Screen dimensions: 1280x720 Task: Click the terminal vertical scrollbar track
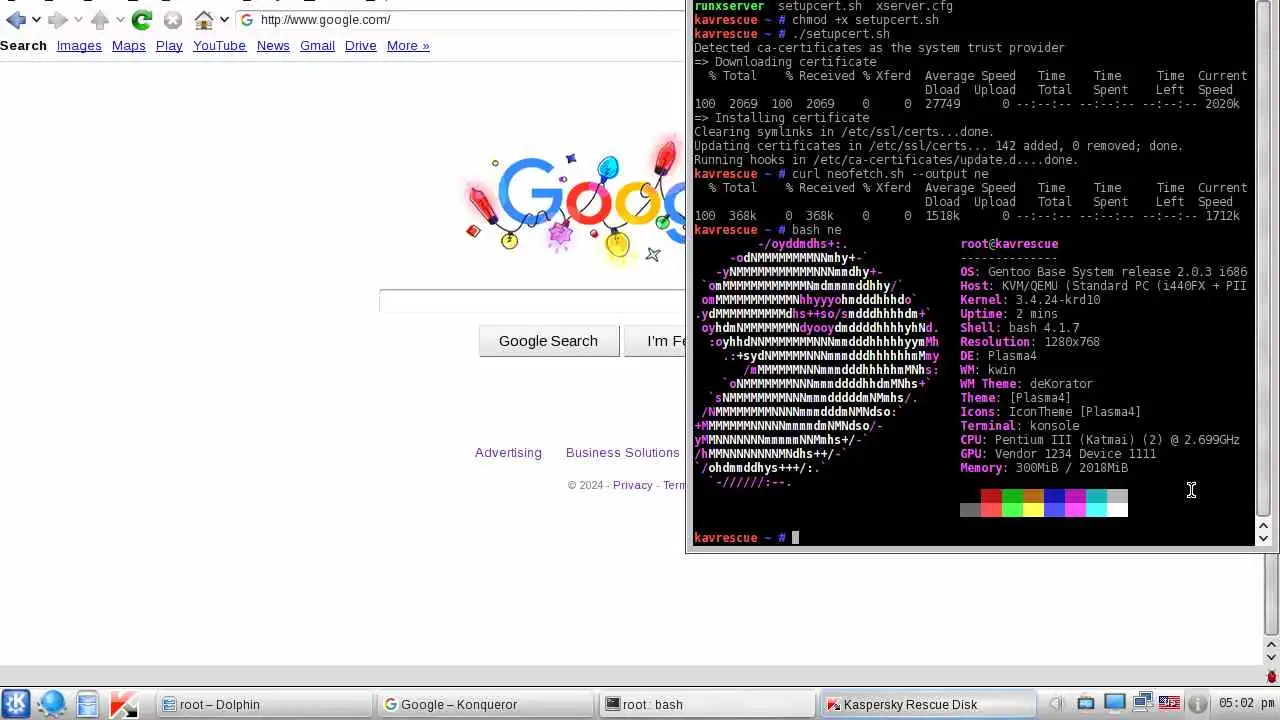click(1263, 260)
